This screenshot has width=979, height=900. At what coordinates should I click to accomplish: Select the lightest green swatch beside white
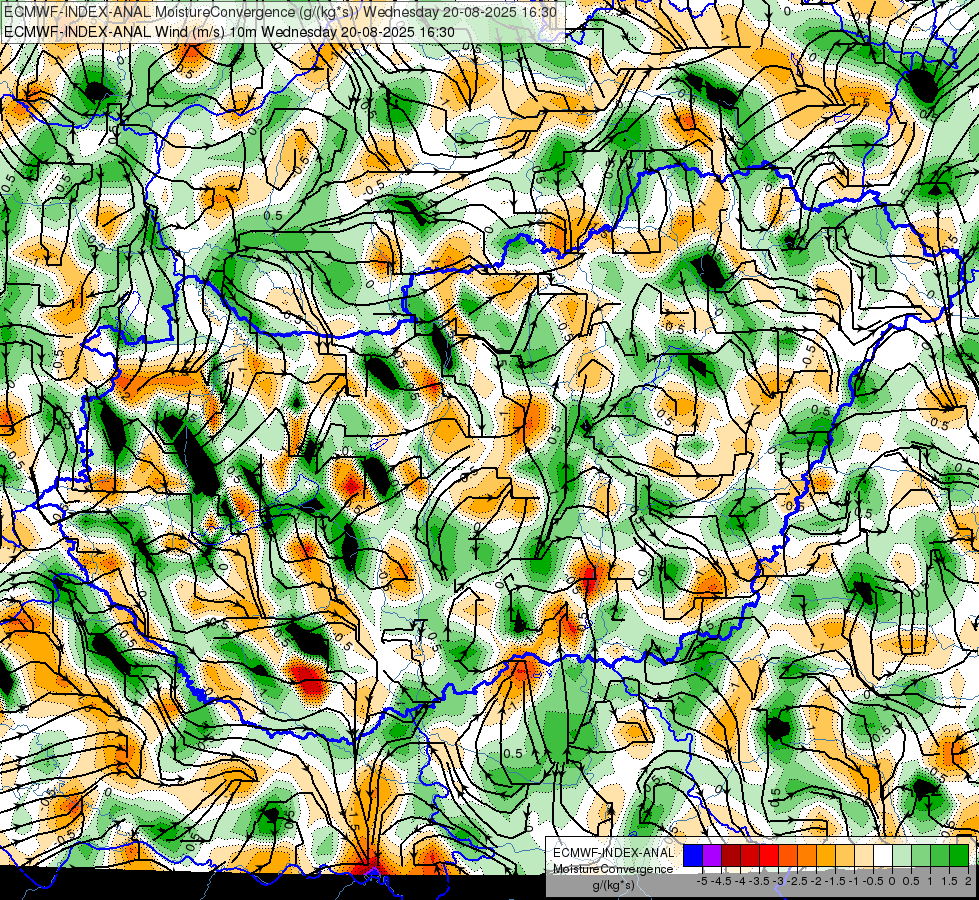click(902, 856)
